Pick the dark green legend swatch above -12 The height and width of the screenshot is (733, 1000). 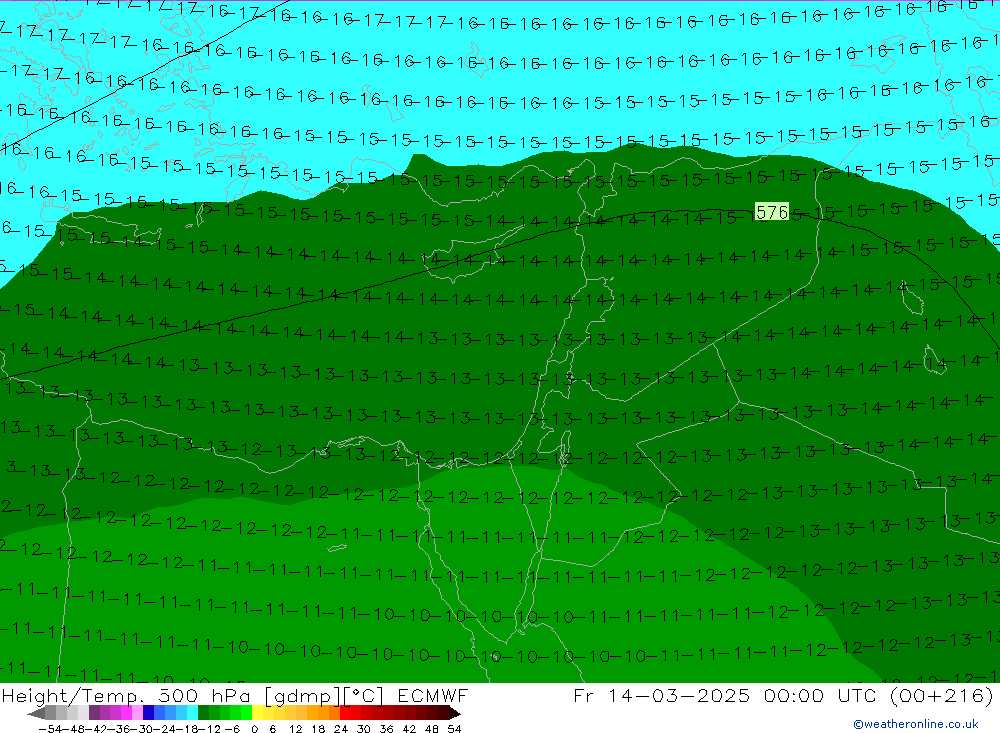tap(203, 713)
